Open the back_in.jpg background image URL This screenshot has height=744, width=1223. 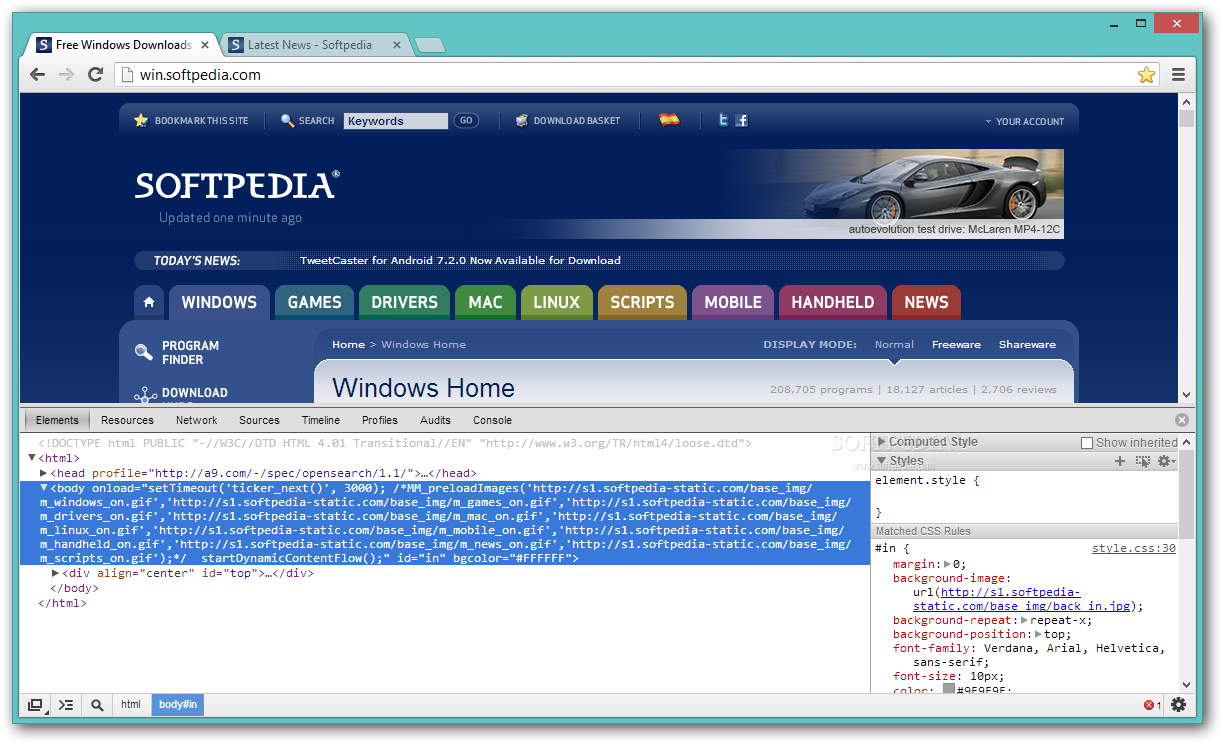pyautogui.click(x=1023, y=599)
